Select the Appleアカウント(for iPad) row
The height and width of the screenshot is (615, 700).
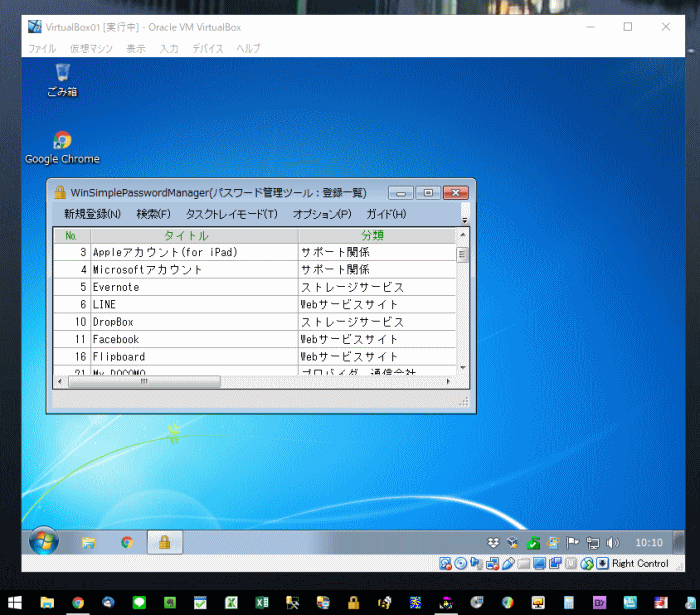tap(254, 252)
